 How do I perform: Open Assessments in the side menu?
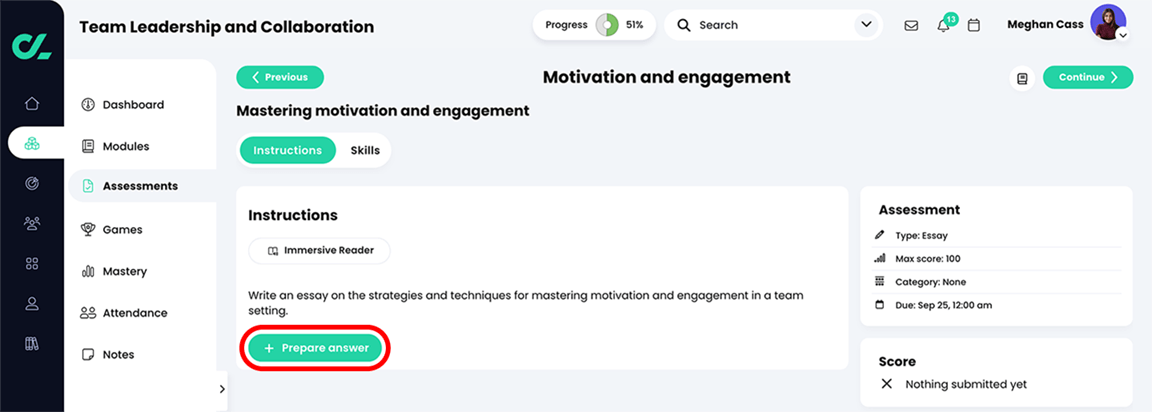point(142,187)
